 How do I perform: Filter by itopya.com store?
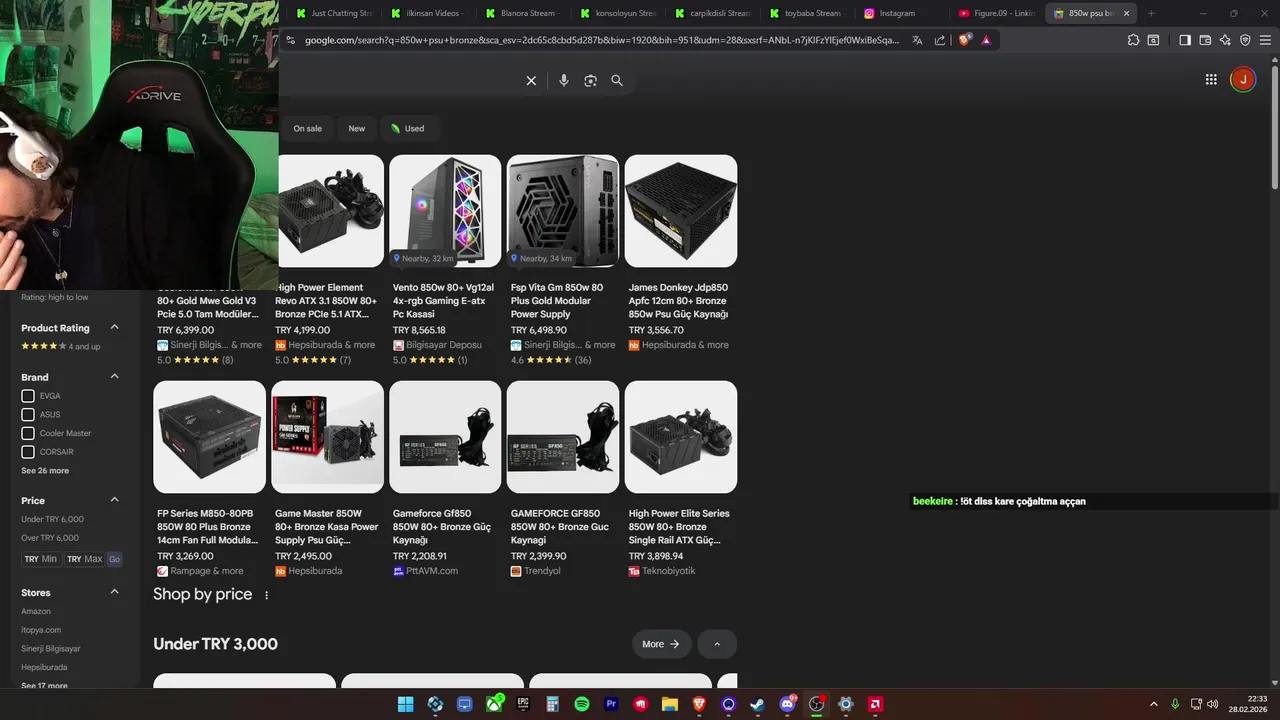coord(41,630)
